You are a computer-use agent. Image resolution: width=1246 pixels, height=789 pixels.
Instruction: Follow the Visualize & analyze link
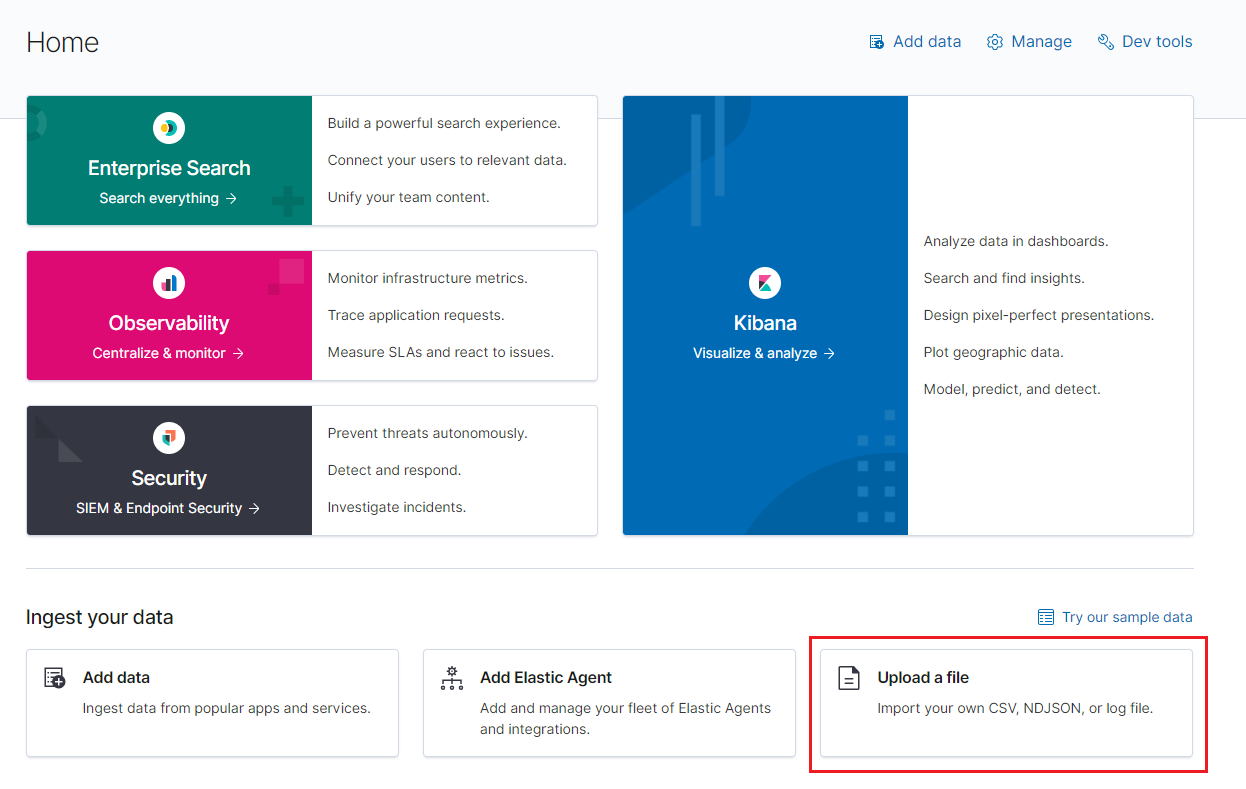[x=764, y=353]
